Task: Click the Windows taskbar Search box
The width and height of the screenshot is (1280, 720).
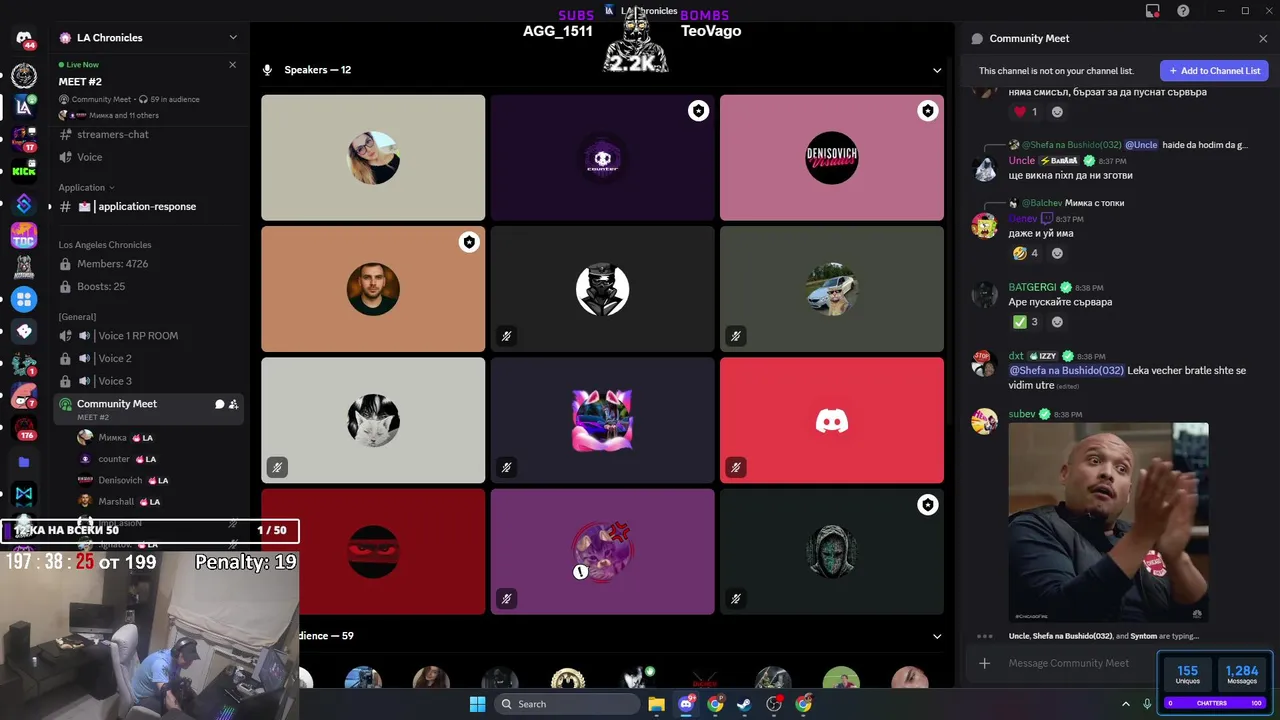Action: click(568, 704)
